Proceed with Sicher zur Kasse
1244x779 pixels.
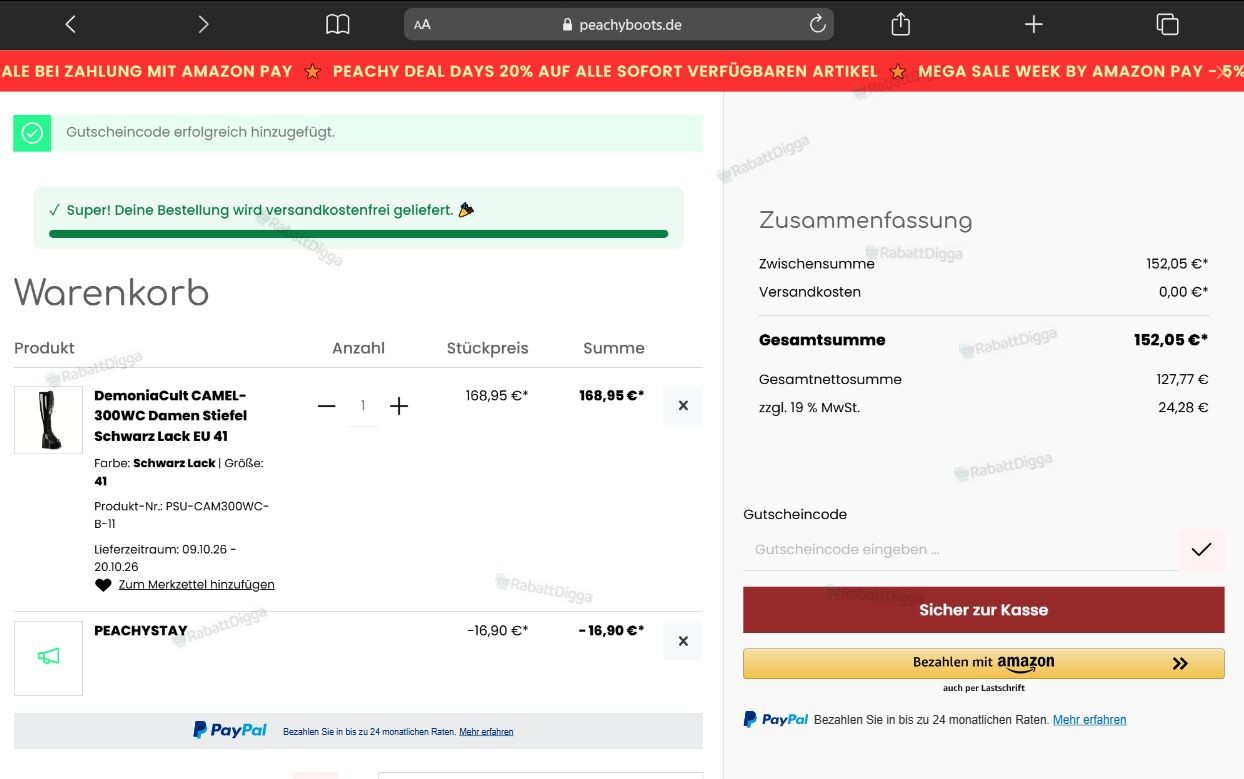(x=984, y=610)
